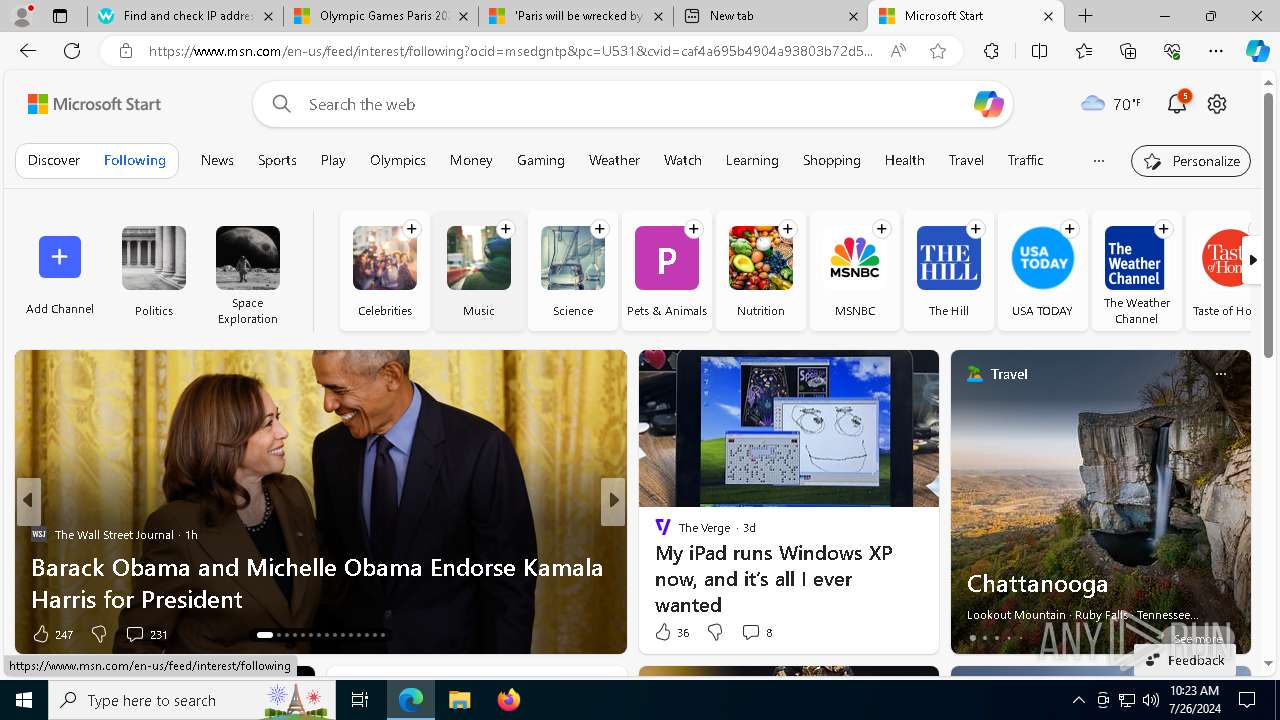Add page to favorites star icon
Image resolution: width=1280 pixels, height=720 pixels.
[938, 51]
